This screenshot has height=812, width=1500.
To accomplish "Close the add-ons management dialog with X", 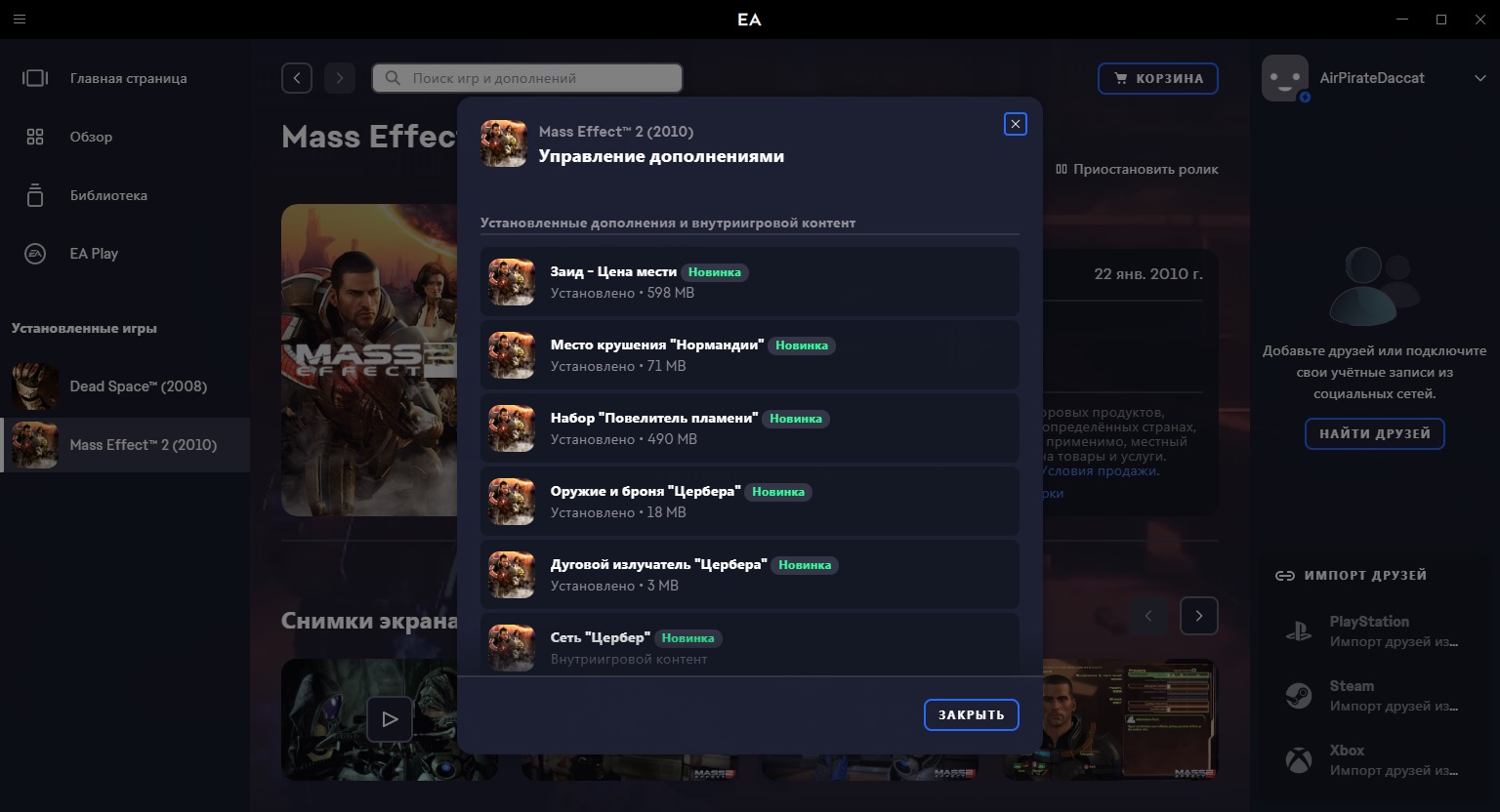I will pyautogui.click(x=1015, y=124).
